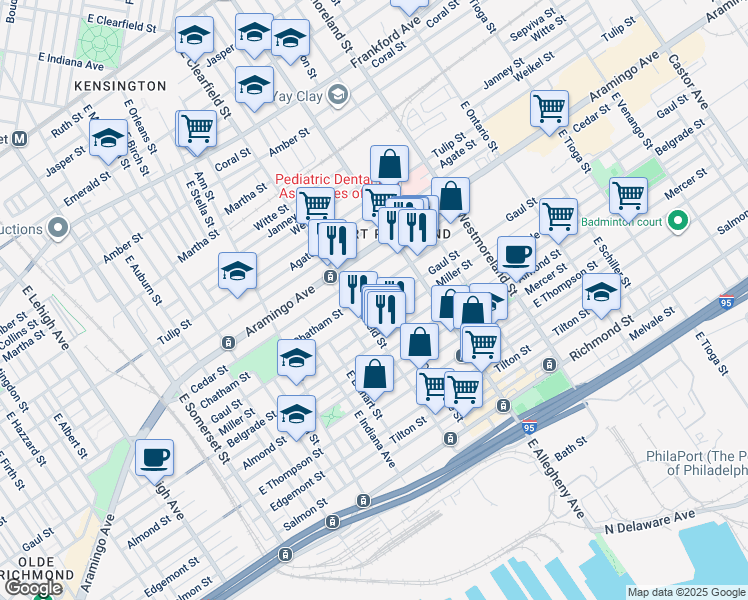Select the Badminton court green pin
Viewport: 748px width, 600px height.
pyautogui.click(x=678, y=221)
